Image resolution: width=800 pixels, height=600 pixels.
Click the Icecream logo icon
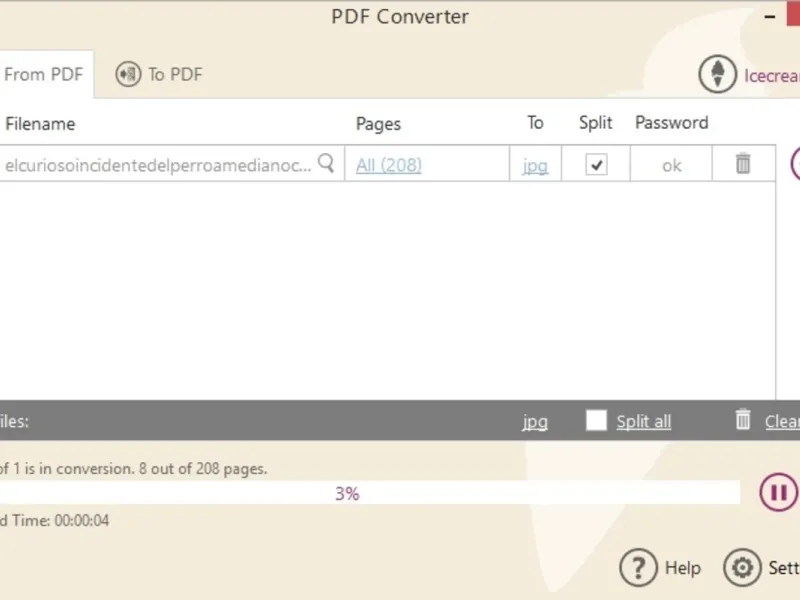(x=717, y=74)
